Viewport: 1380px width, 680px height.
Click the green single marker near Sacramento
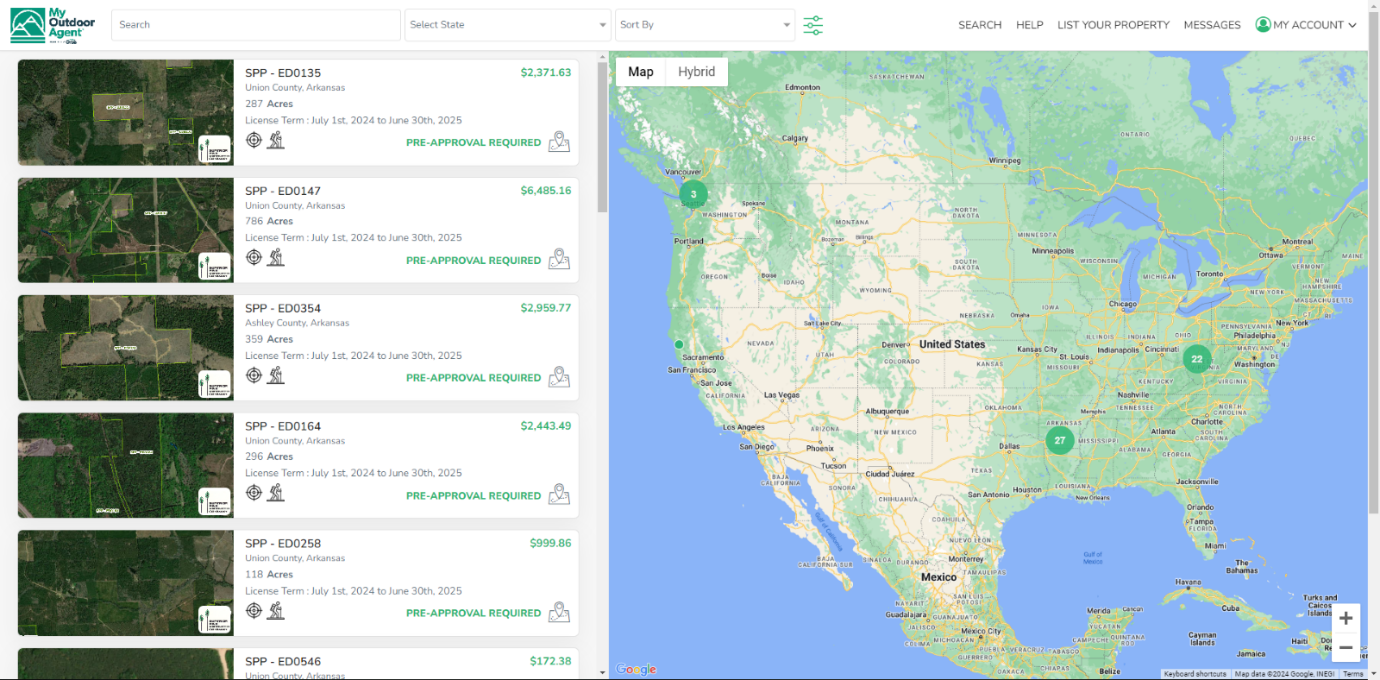tap(679, 344)
